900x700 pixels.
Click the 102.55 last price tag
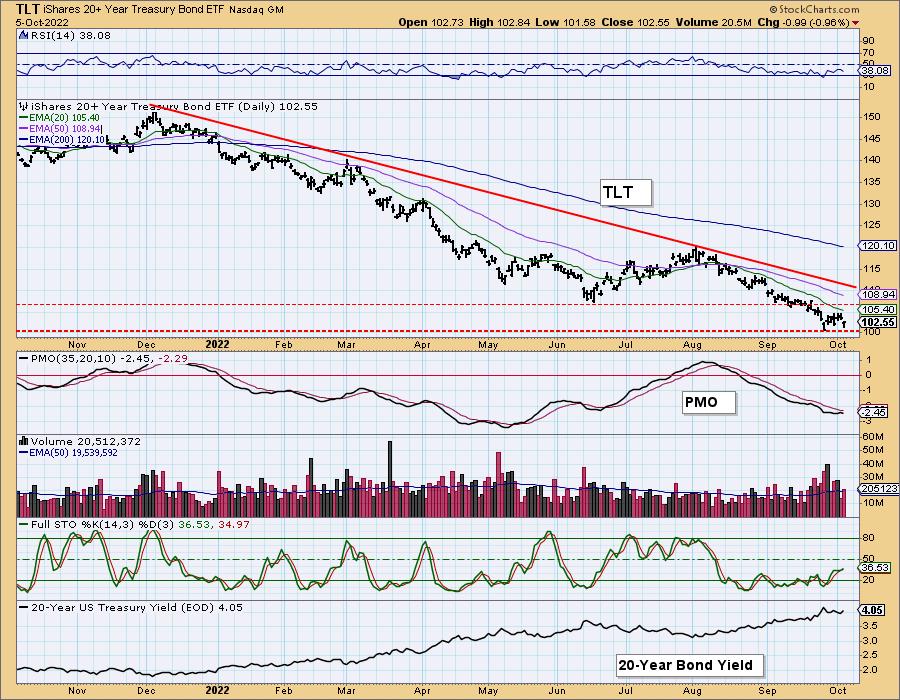(878, 322)
